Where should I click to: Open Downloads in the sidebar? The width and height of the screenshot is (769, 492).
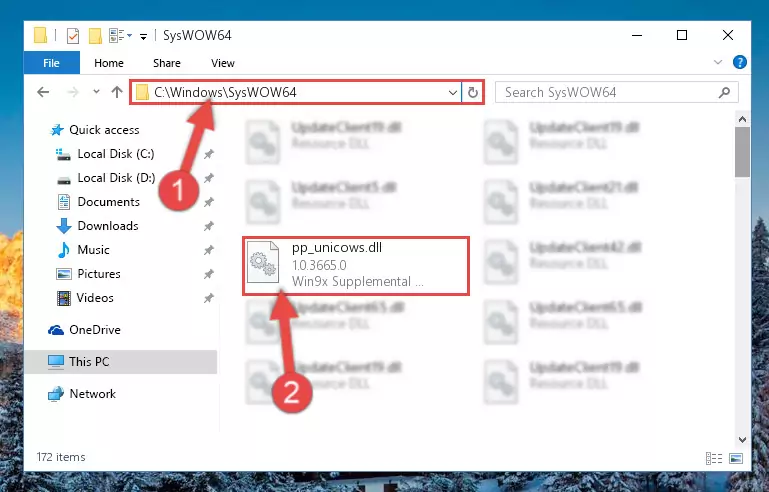pyautogui.click(x=108, y=226)
